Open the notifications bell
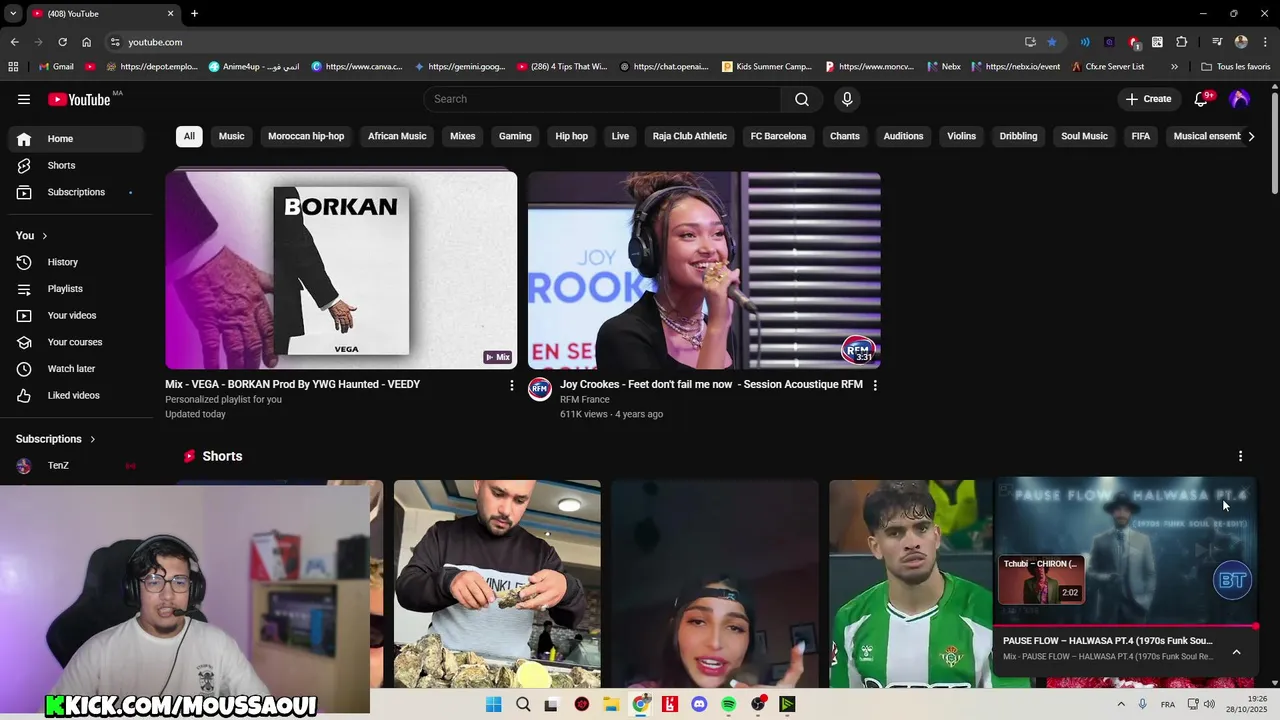Viewport: 1280px width, 720px height. click(x=1202, y=99)
